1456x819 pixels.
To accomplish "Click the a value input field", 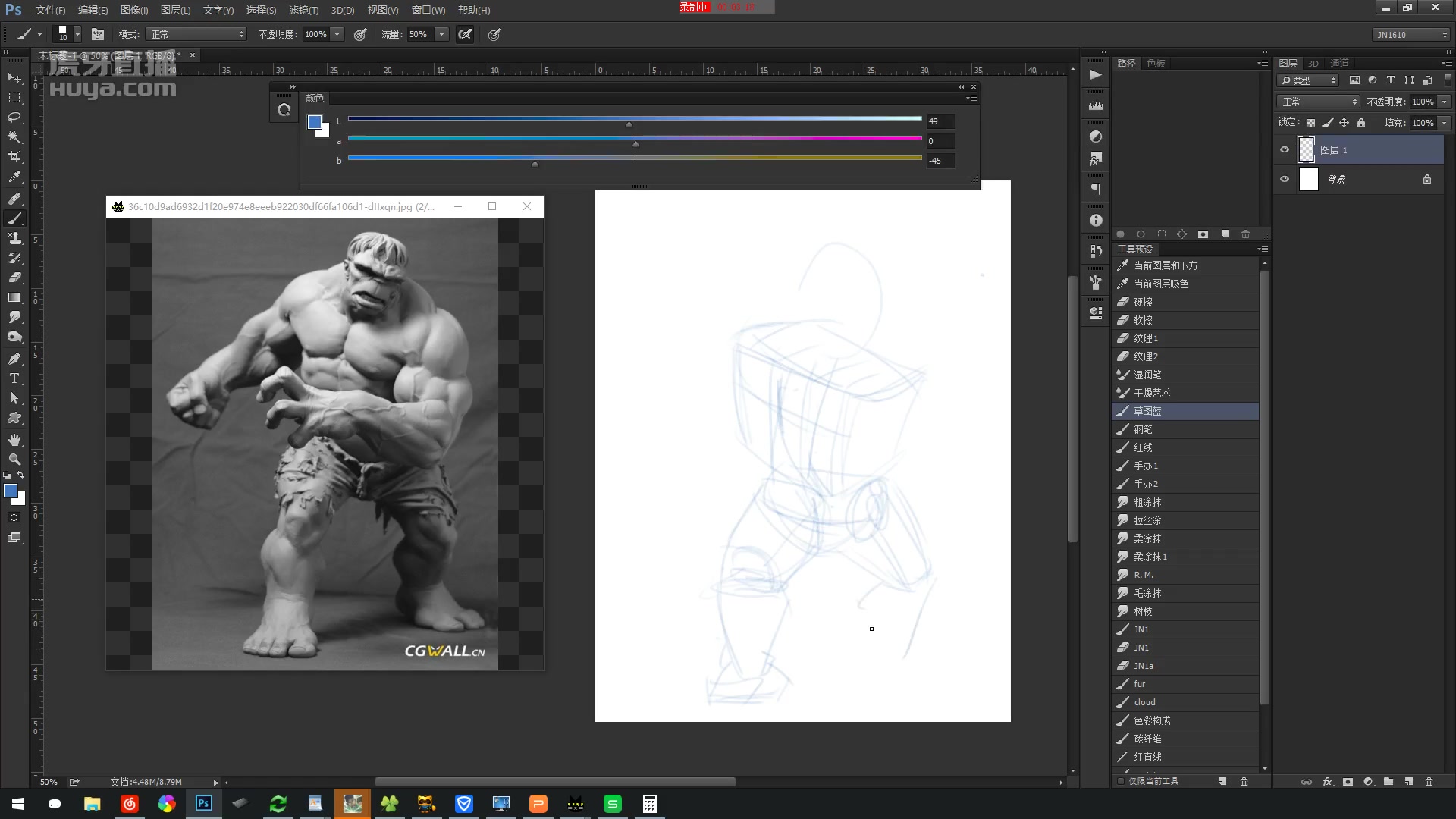I will pyautogui.click(x=940, y=141).
